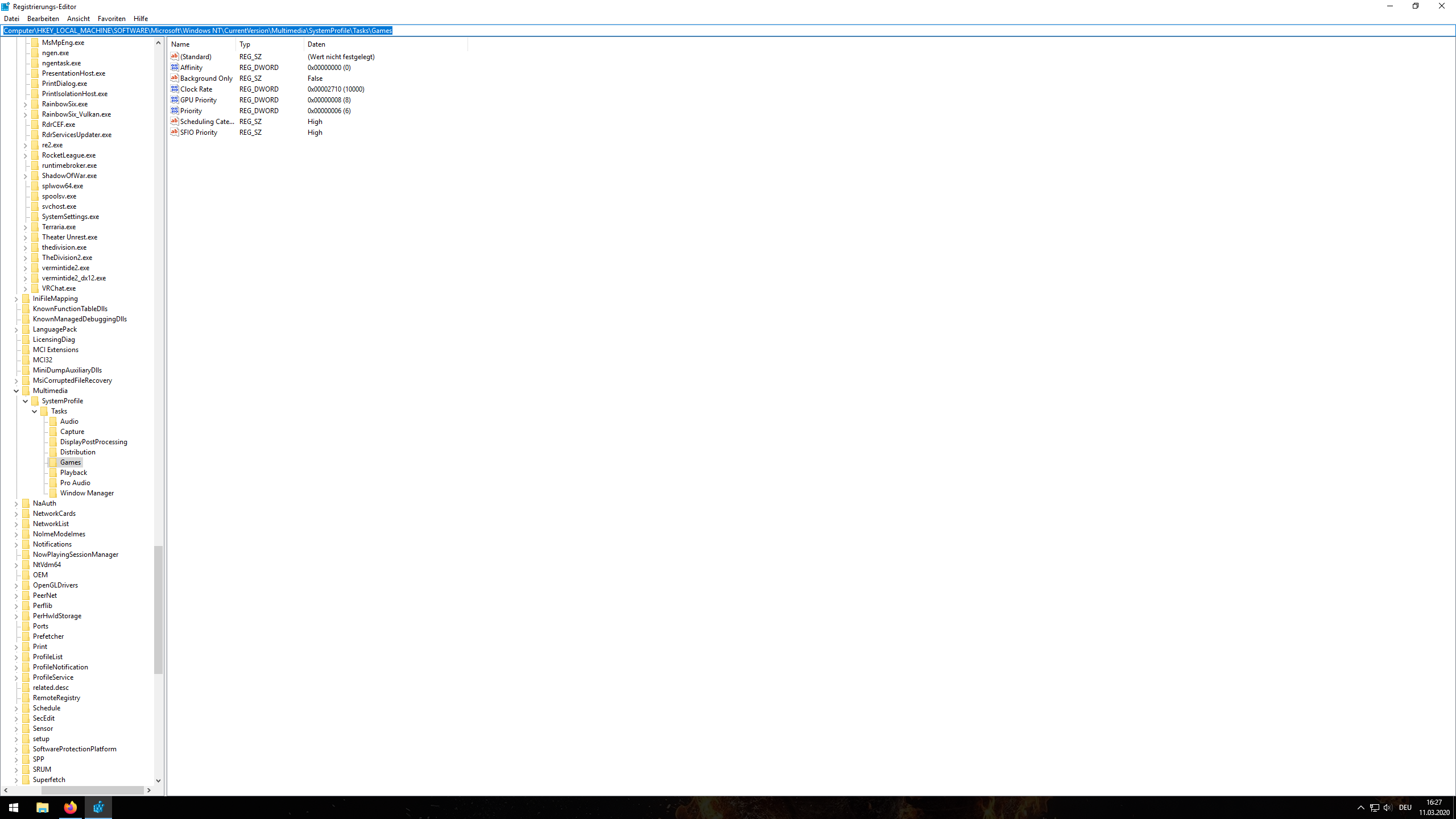Click the tree pane horizontal scrollbar thumb
1456x819 pixels.
point(92,790)
